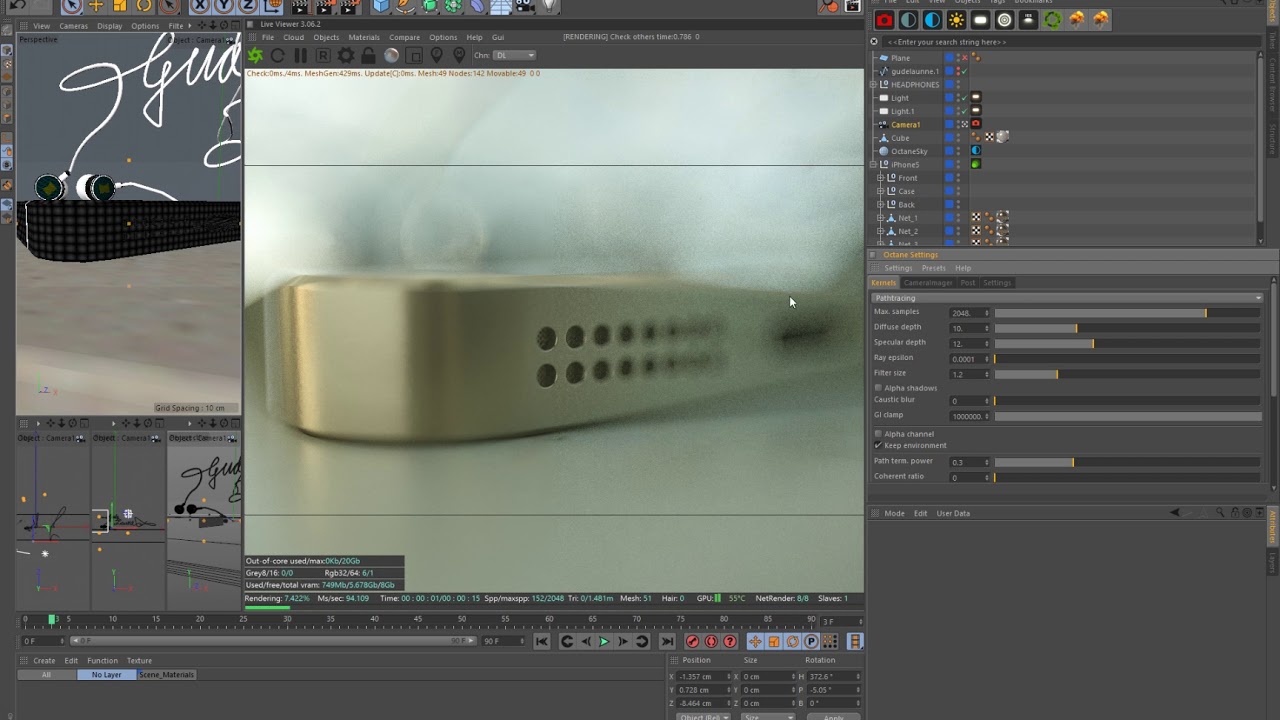This screenshot has width=1280, height=720.
Task: Click the Octane daylight sun icon
Action: click(x=957, y=20)
